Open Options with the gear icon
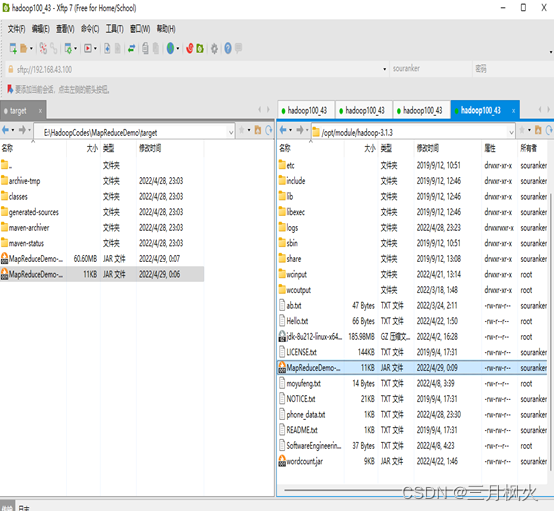The width and height of the screenshot is (554, 511). coord(214,48)
